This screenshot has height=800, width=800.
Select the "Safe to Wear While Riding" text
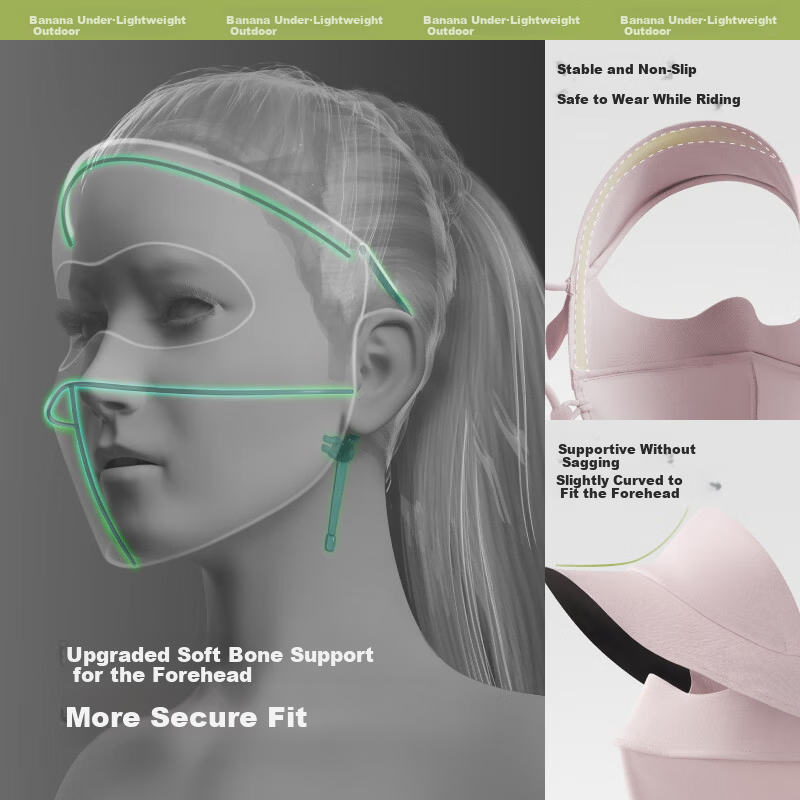point(648,99)
